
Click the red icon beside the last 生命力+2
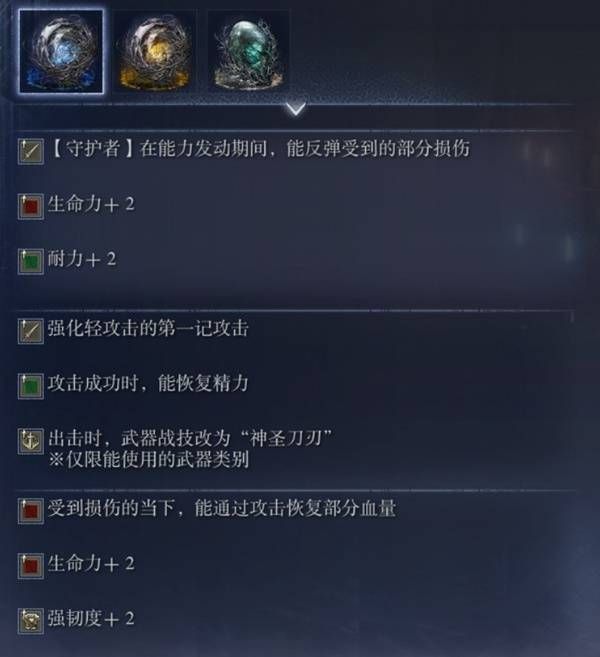click(x=31, y=566)
